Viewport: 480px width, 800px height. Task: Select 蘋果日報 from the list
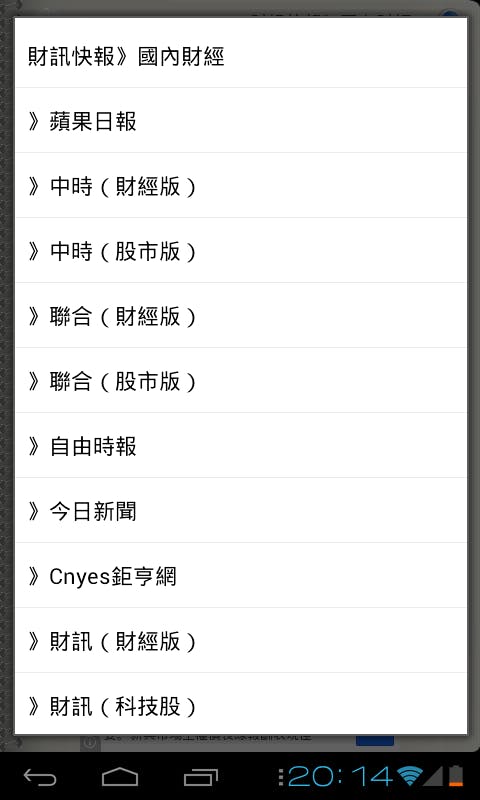click(x=241, y=120)
